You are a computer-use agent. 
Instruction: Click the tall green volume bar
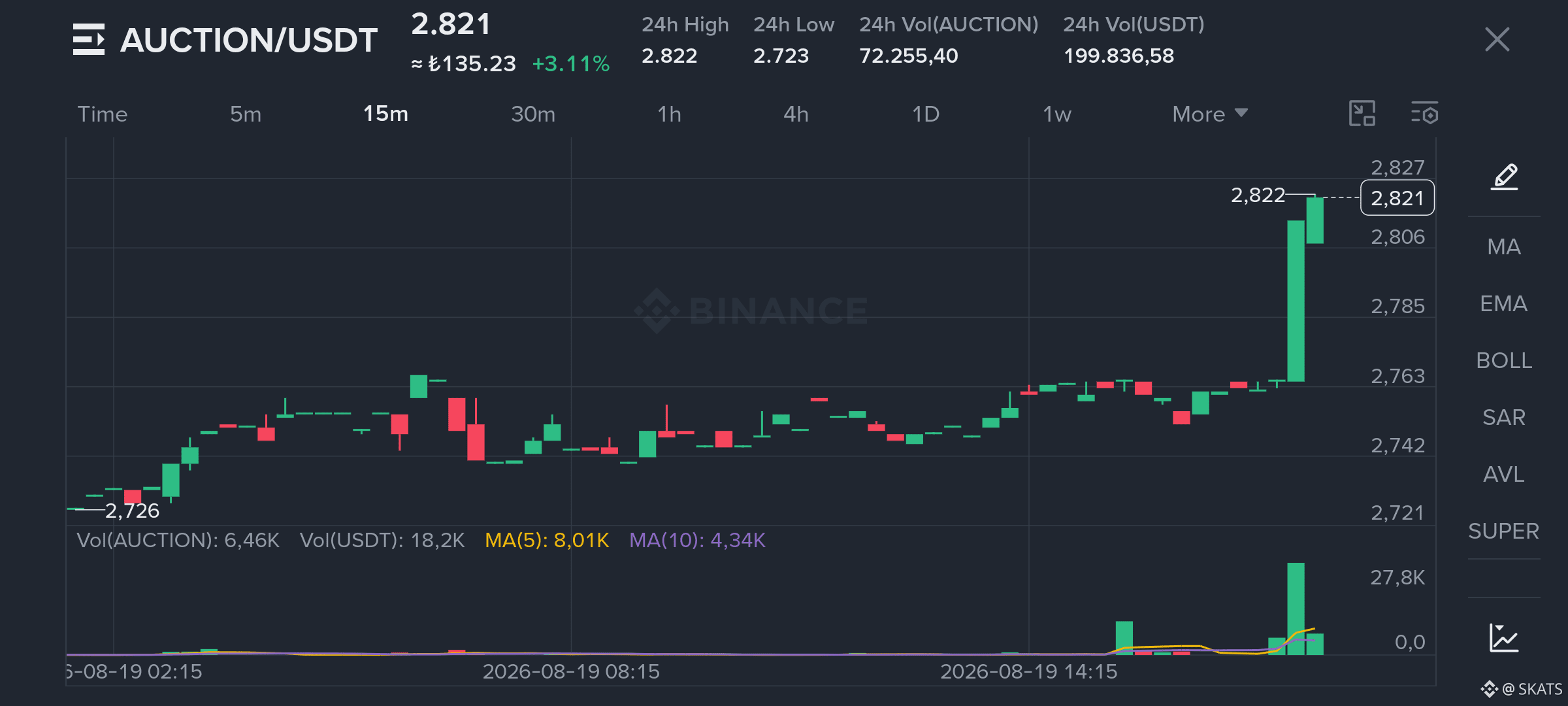[1296, 609]
